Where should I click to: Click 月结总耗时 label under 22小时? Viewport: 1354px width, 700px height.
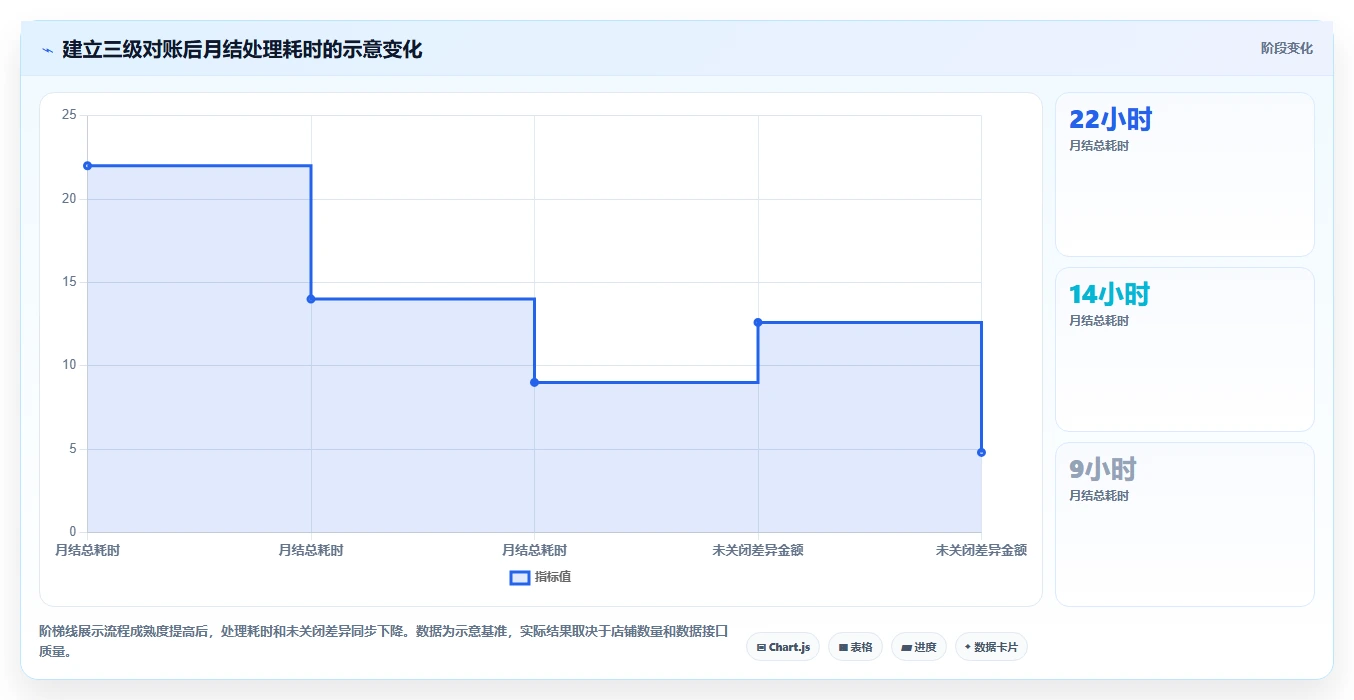[1099, 146]
